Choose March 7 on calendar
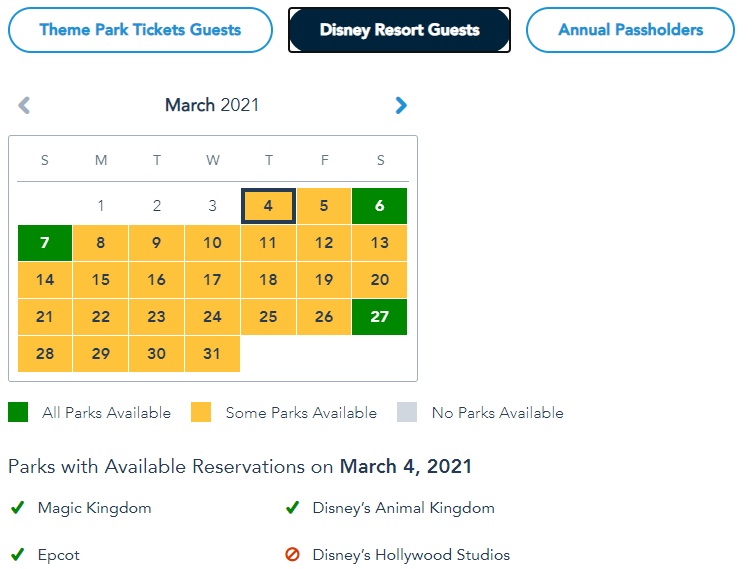Screen dimensions: 755x569 (x=45, y=243)
